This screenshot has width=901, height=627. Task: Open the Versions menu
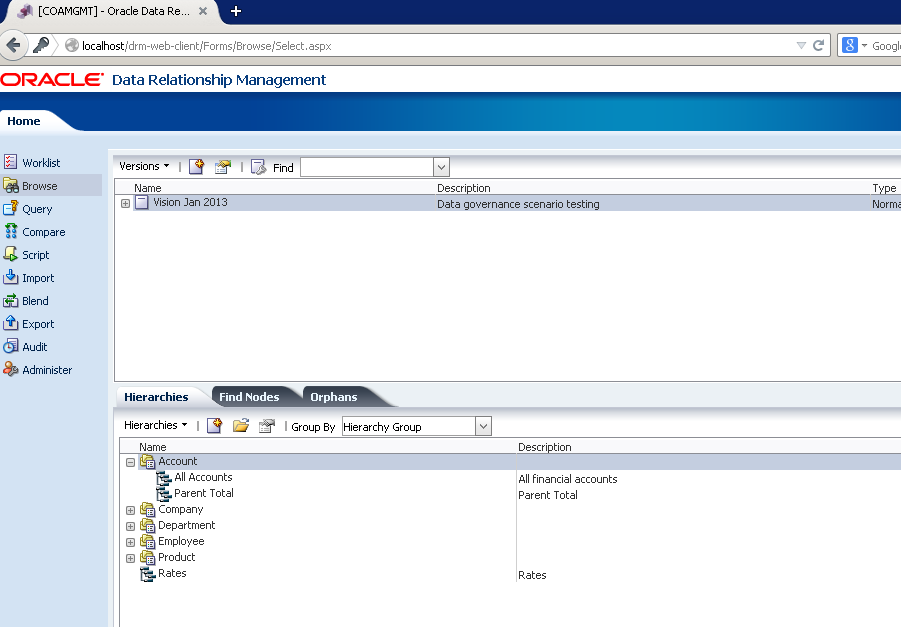click(x=144, y=167)
